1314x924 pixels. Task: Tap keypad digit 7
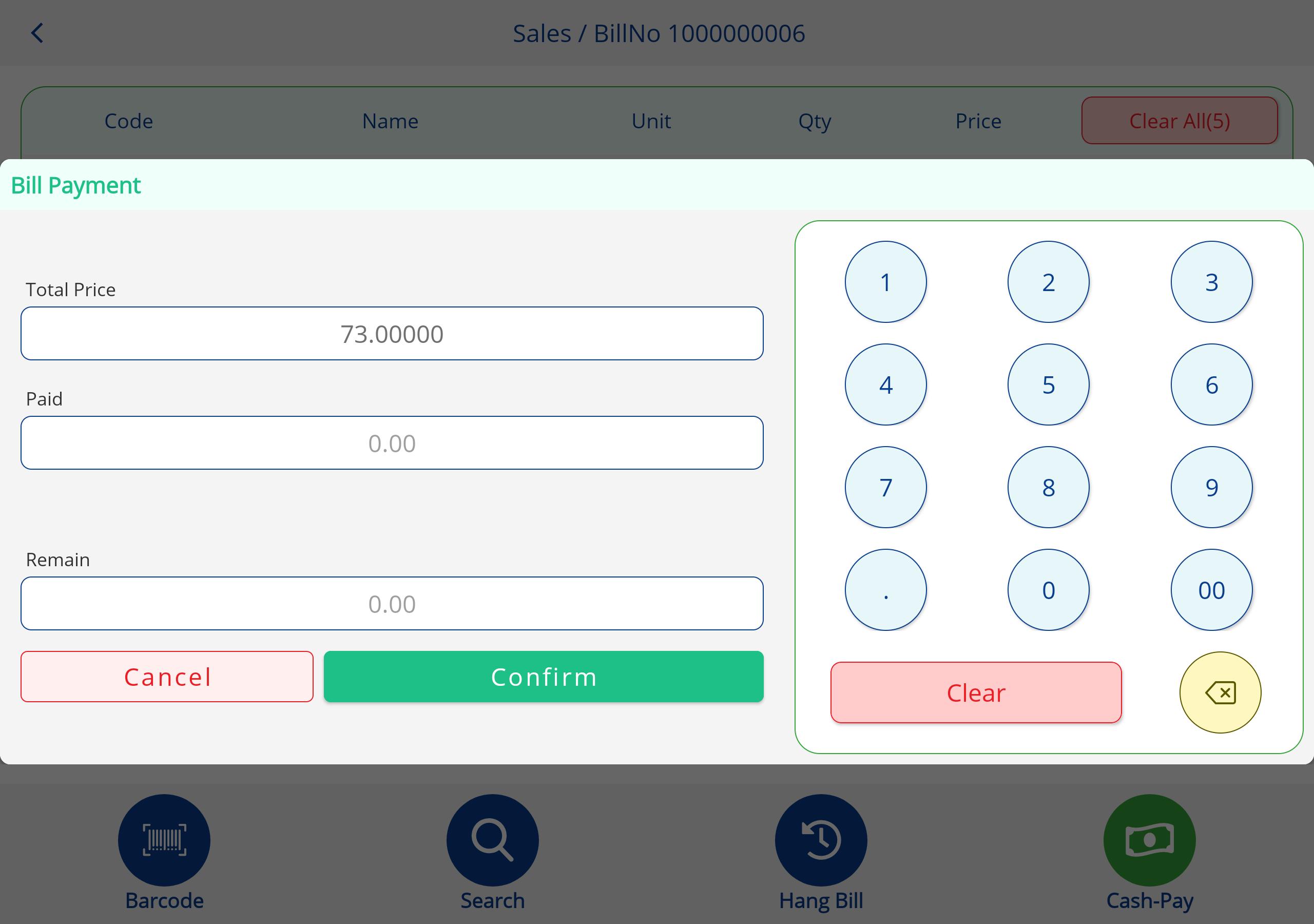pos(885,487)
